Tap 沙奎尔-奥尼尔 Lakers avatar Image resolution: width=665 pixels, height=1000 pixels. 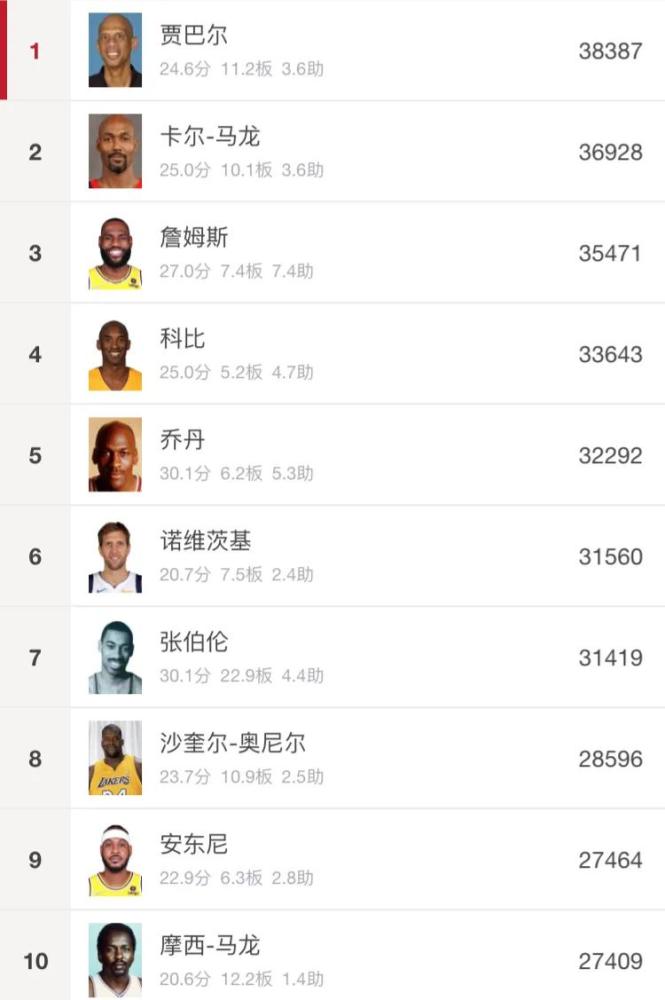coord(115,758)
